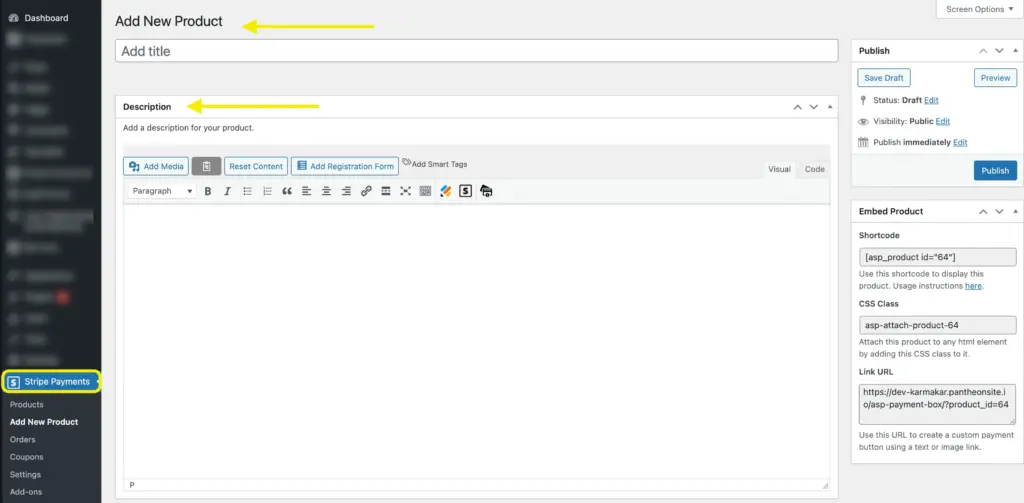The width and height of the screenshot is (1024, 503).
Task: Open Add-ons submenu item
Action: [26, 492]
